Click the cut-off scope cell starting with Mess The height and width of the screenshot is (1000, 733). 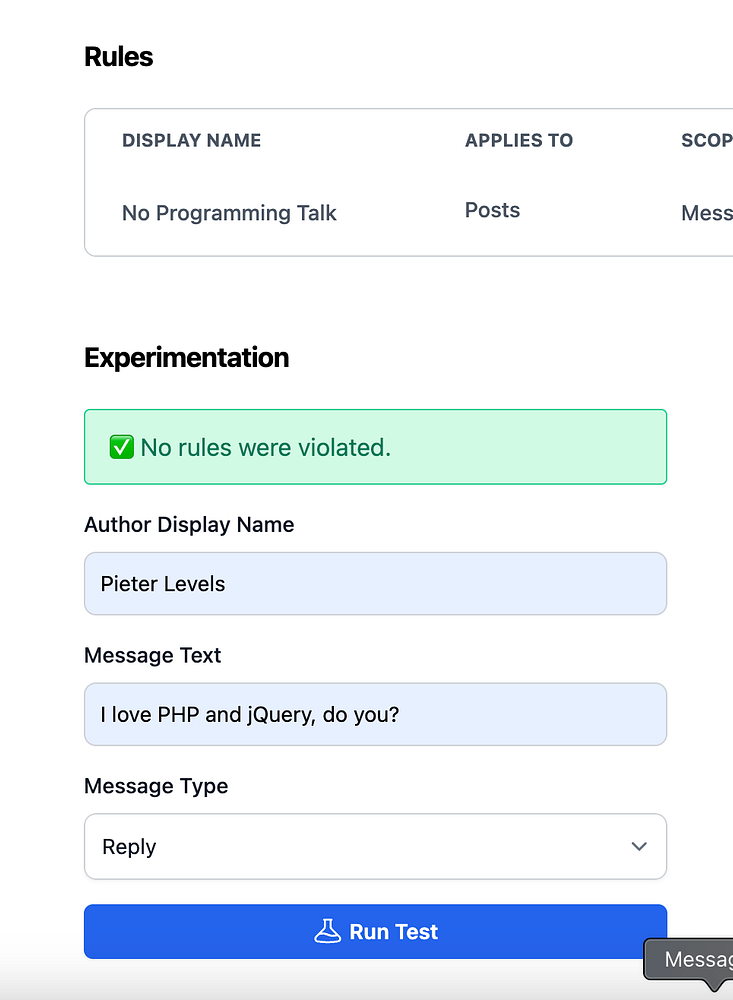click(706, 213)
